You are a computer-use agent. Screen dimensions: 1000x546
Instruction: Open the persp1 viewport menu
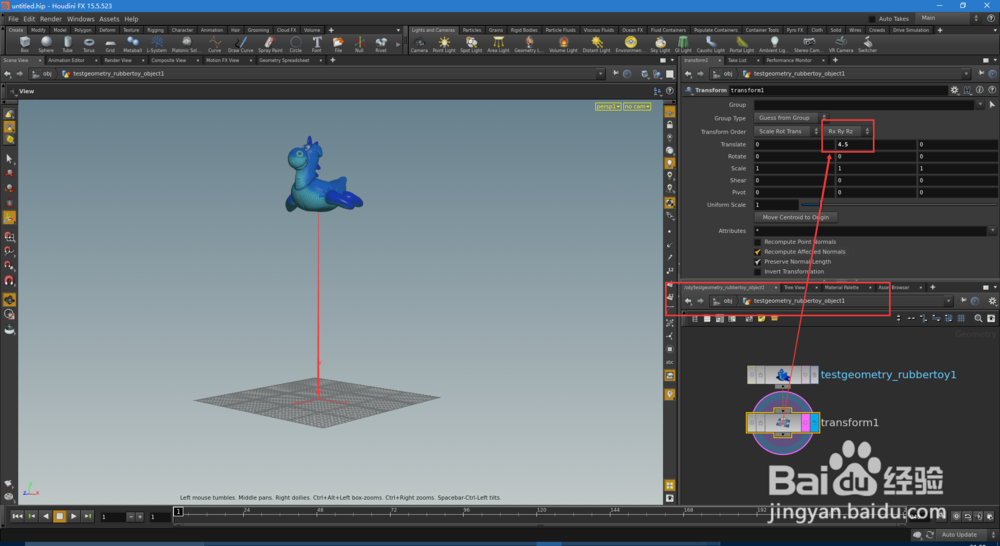608,107
